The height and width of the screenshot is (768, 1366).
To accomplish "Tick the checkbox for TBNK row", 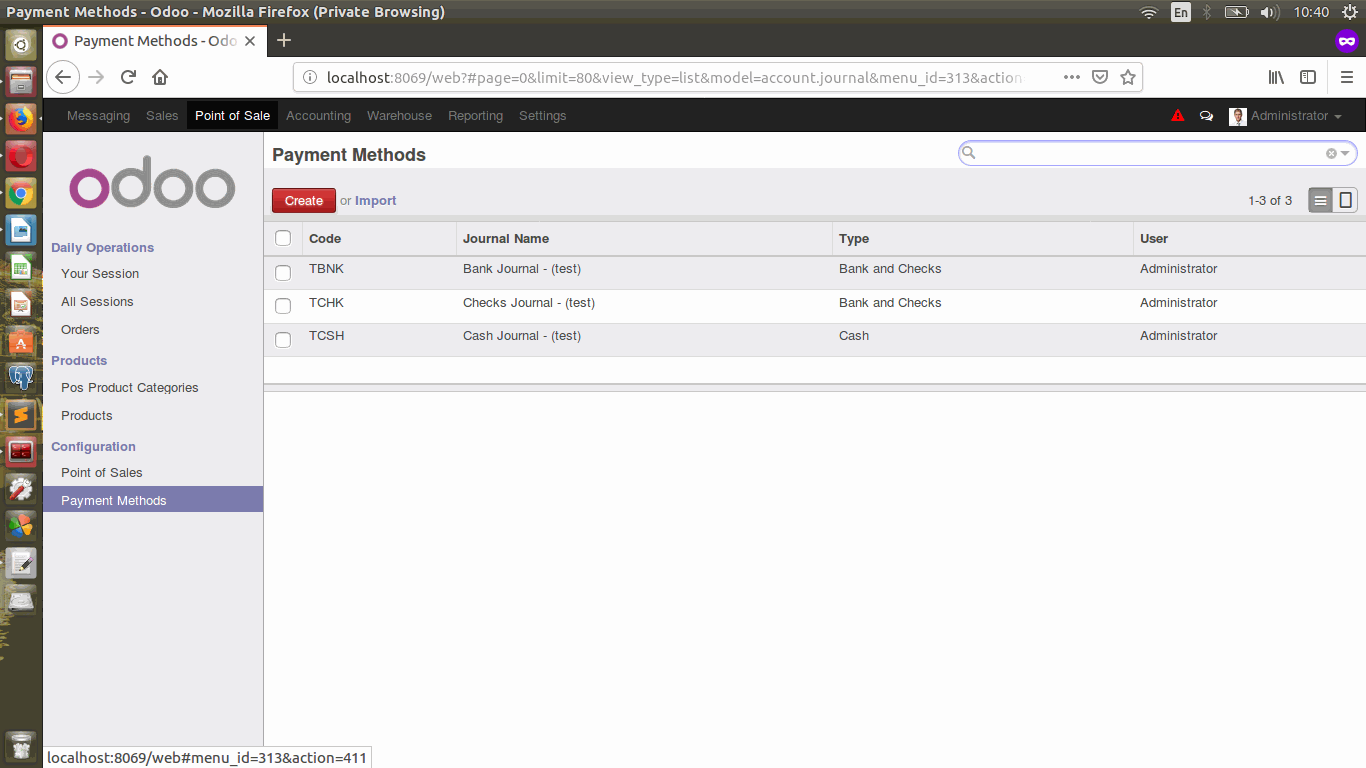I will [x=283, y=272].
